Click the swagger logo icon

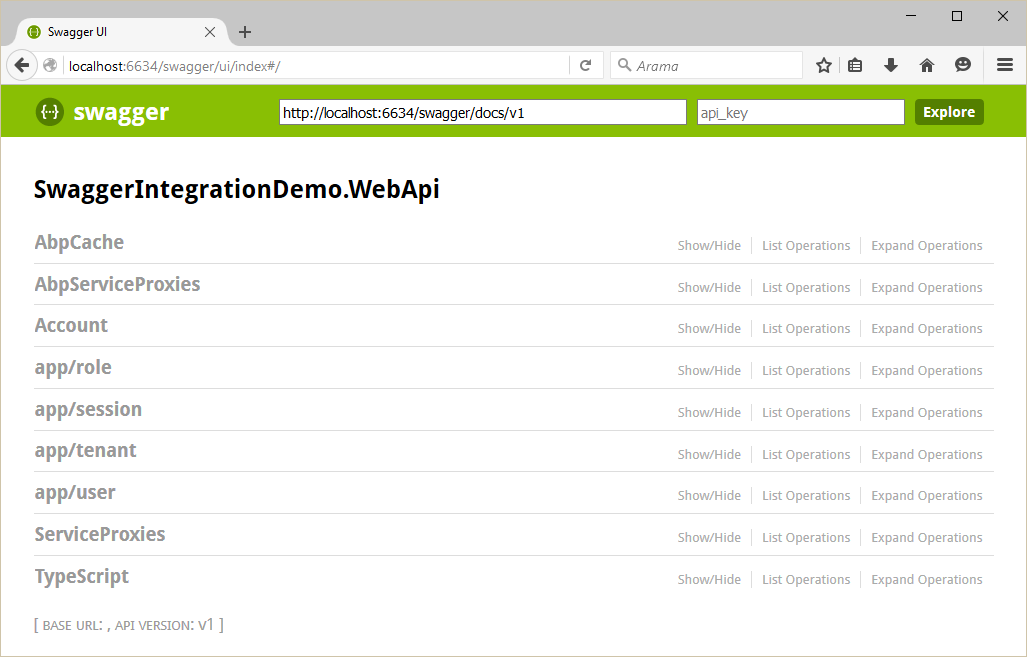[50, 112]
